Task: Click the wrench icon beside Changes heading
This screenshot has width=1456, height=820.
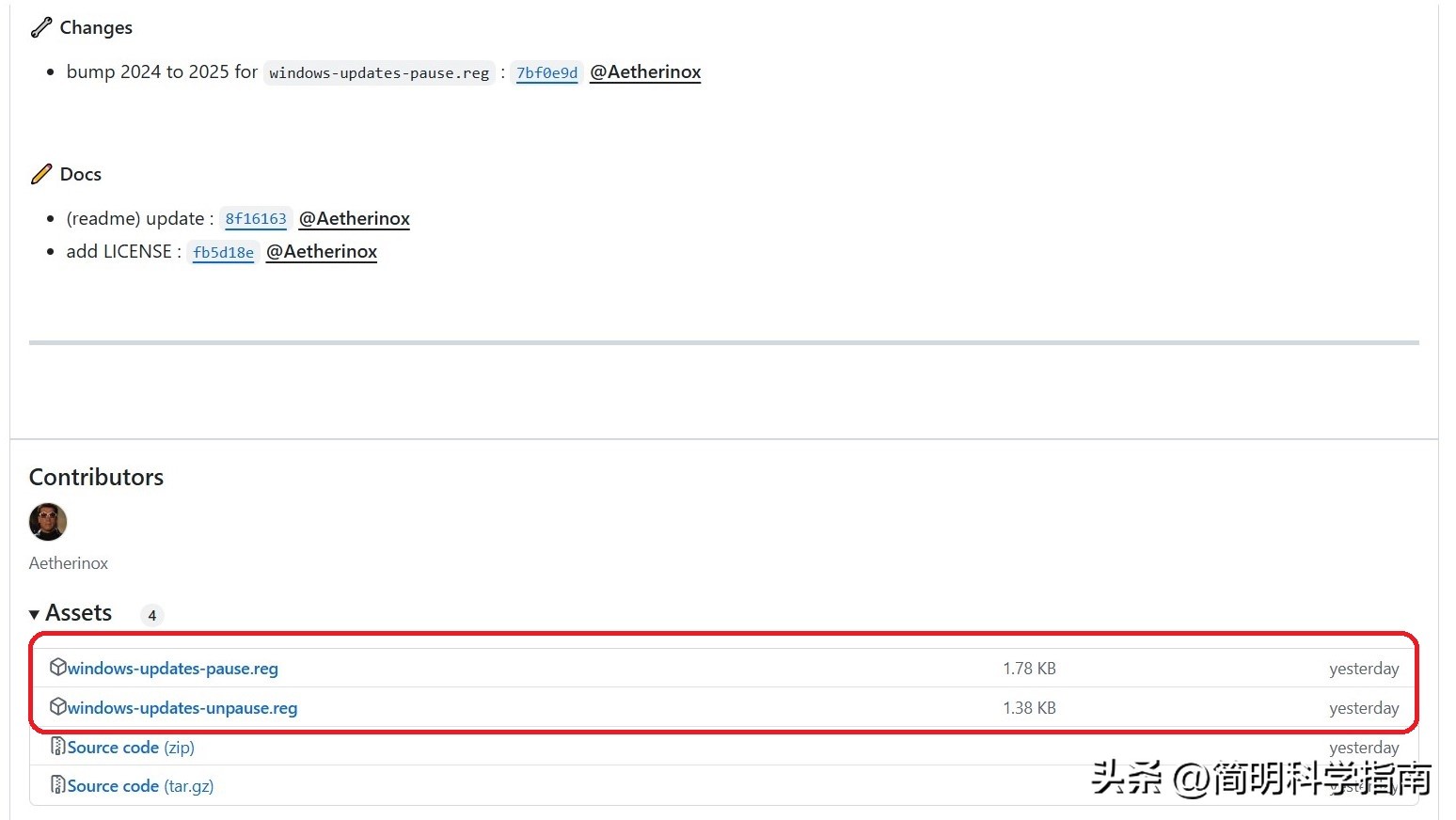Action: [40, 26]
